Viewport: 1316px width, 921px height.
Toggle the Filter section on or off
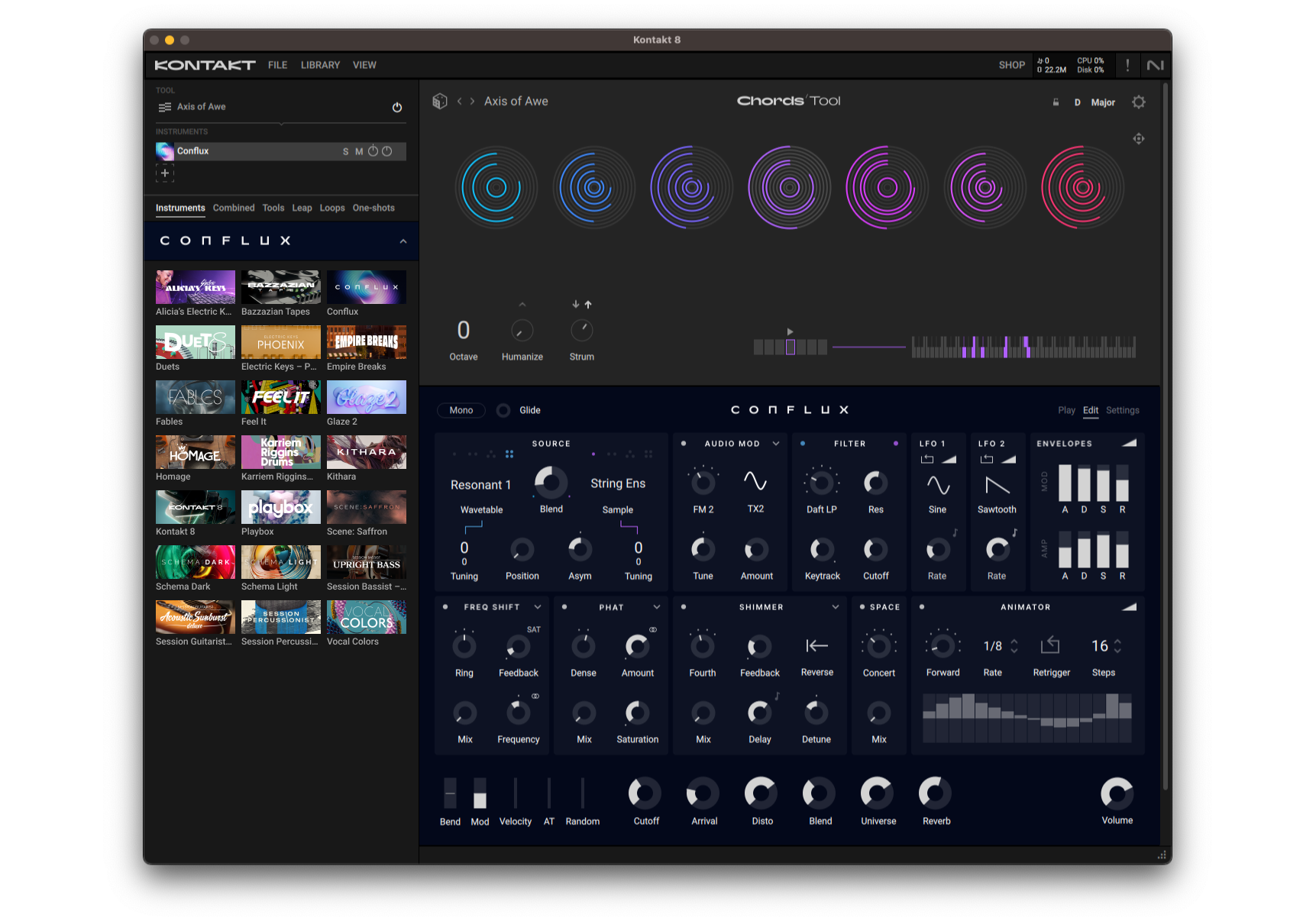click(803, 444)
